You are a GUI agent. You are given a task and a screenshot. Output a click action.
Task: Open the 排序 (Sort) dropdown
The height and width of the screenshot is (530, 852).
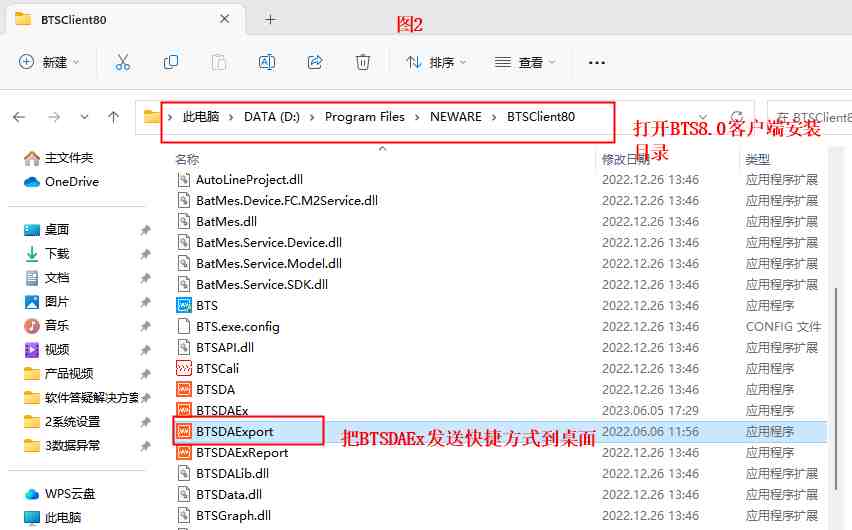click(x=436, y=63)
